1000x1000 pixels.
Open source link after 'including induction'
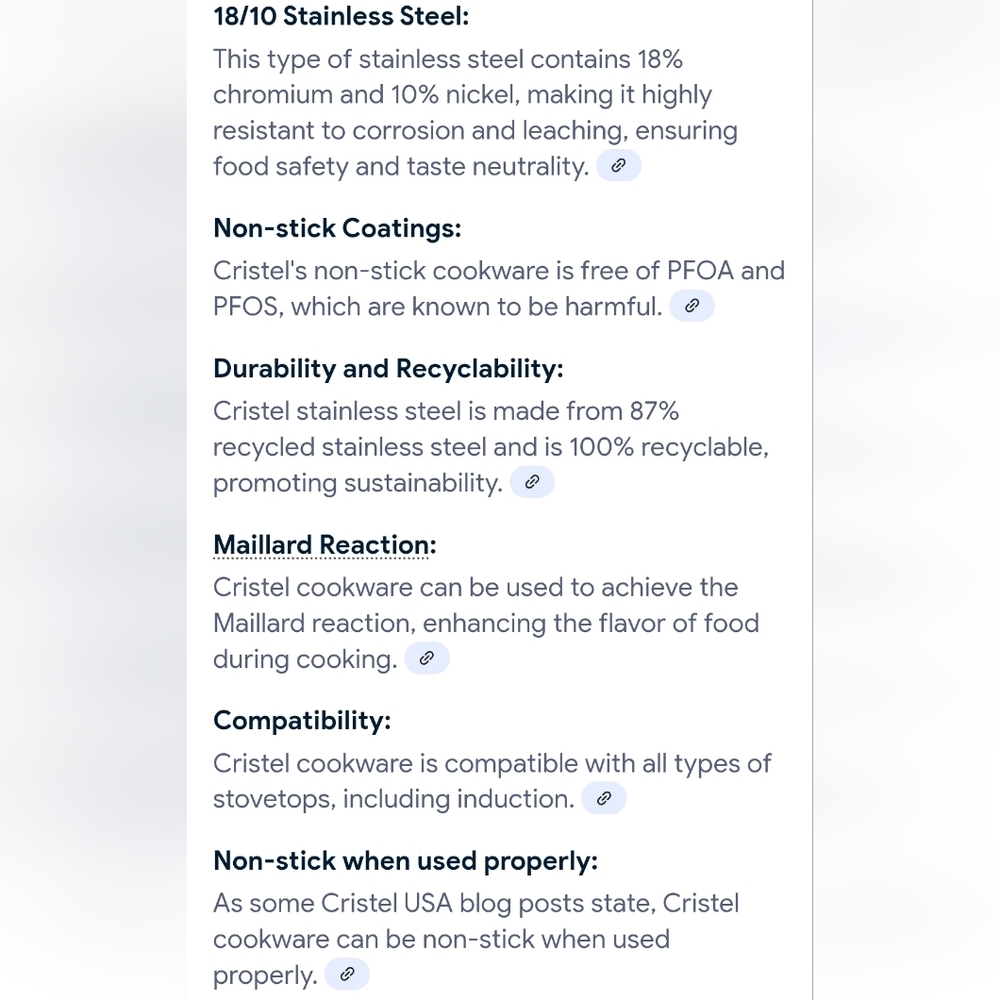point(604,798)
